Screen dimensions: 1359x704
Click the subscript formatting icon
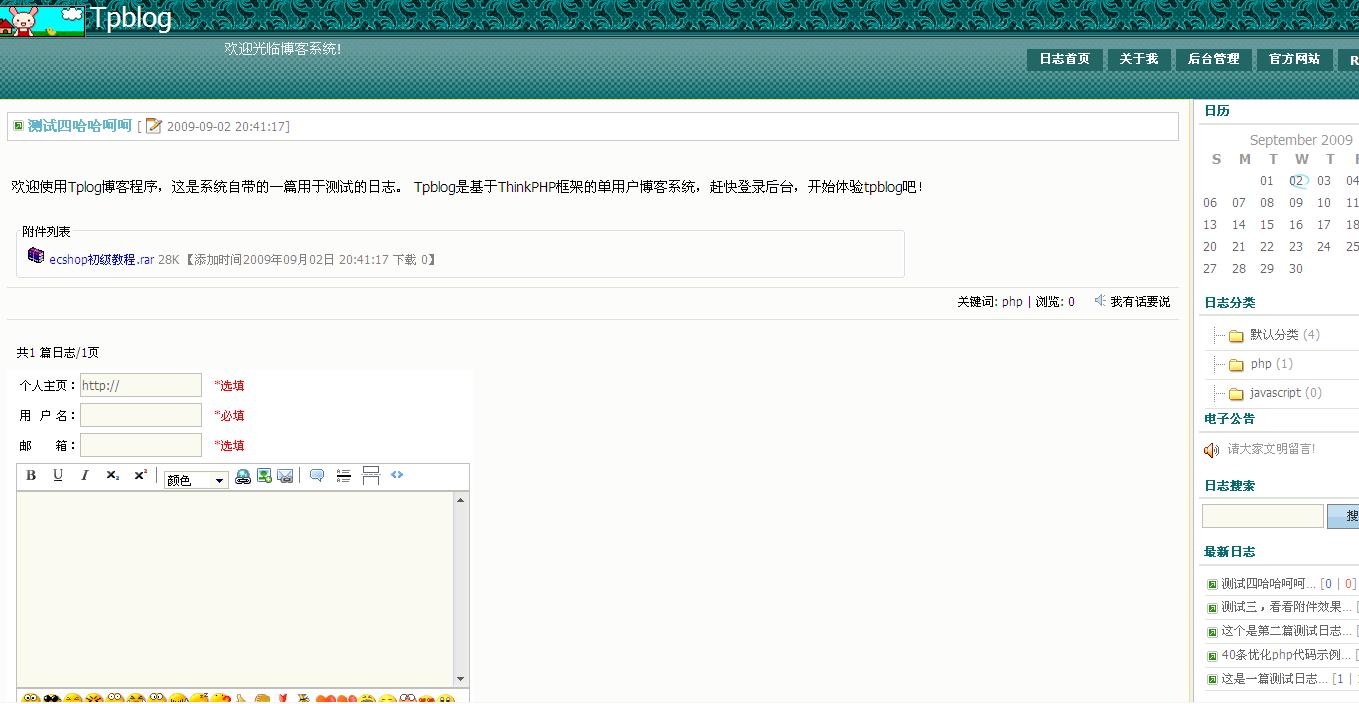click(x=111, y=476)
